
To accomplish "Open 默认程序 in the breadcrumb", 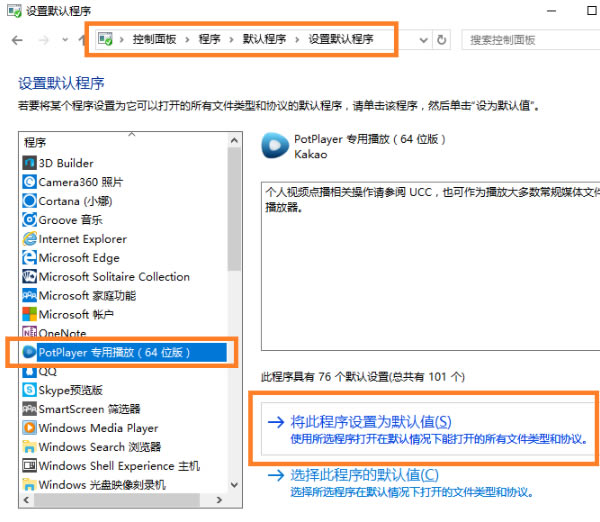I will [x=264, y=39].
